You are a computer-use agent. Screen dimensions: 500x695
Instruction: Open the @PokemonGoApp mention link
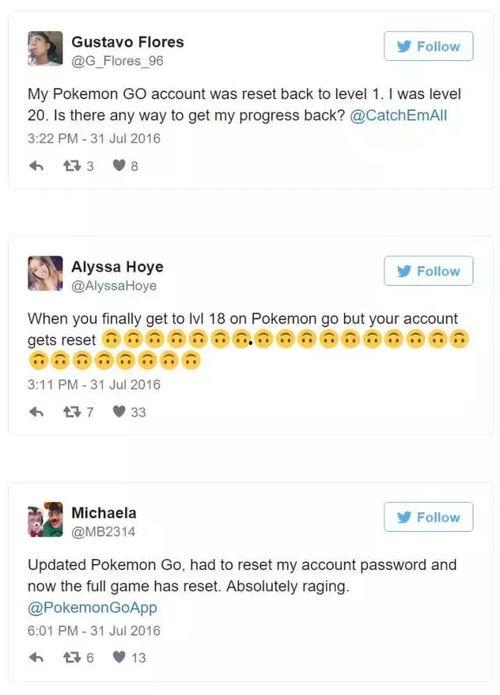pos(92,607)
